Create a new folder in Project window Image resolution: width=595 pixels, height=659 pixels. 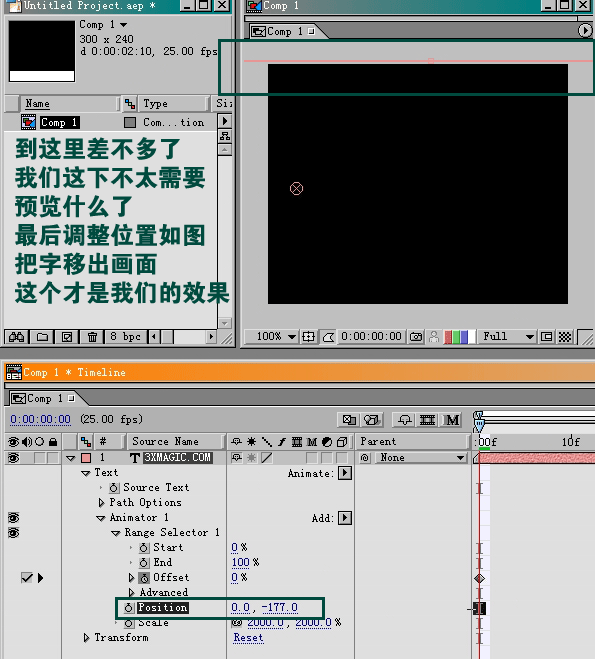click(x=42, y=337)
